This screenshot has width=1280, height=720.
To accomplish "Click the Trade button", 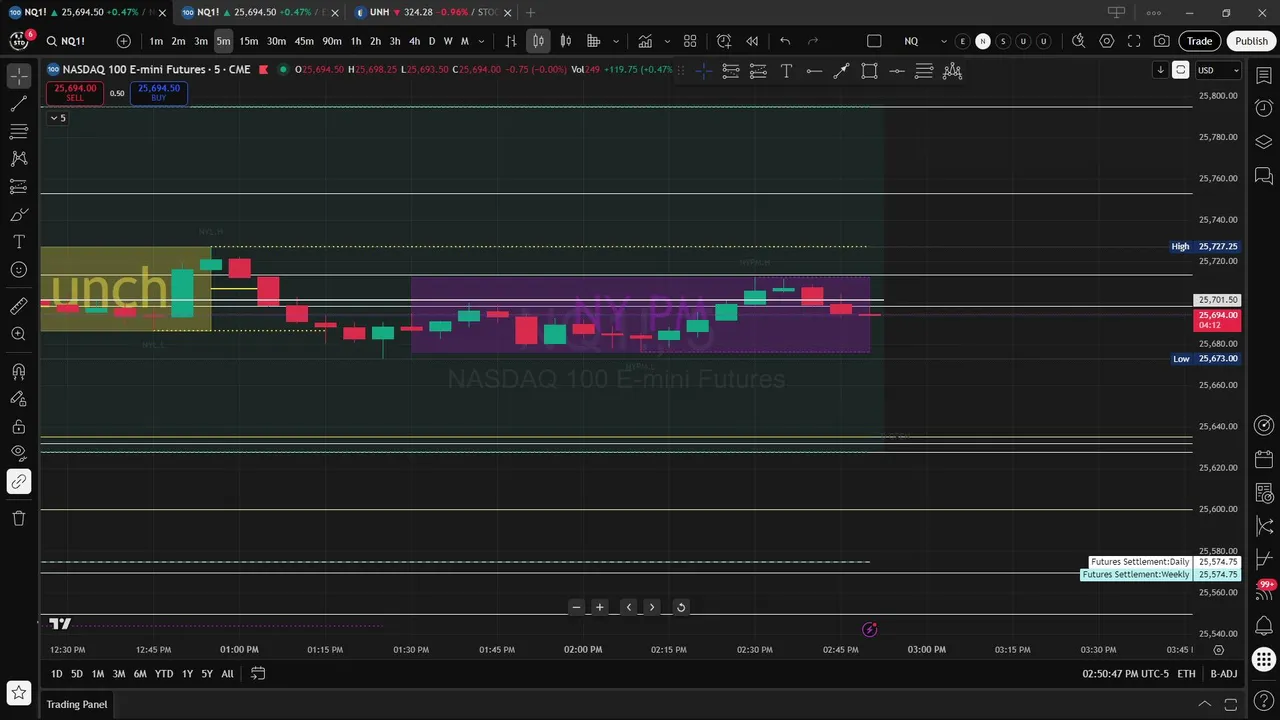I will point(1200,41).
